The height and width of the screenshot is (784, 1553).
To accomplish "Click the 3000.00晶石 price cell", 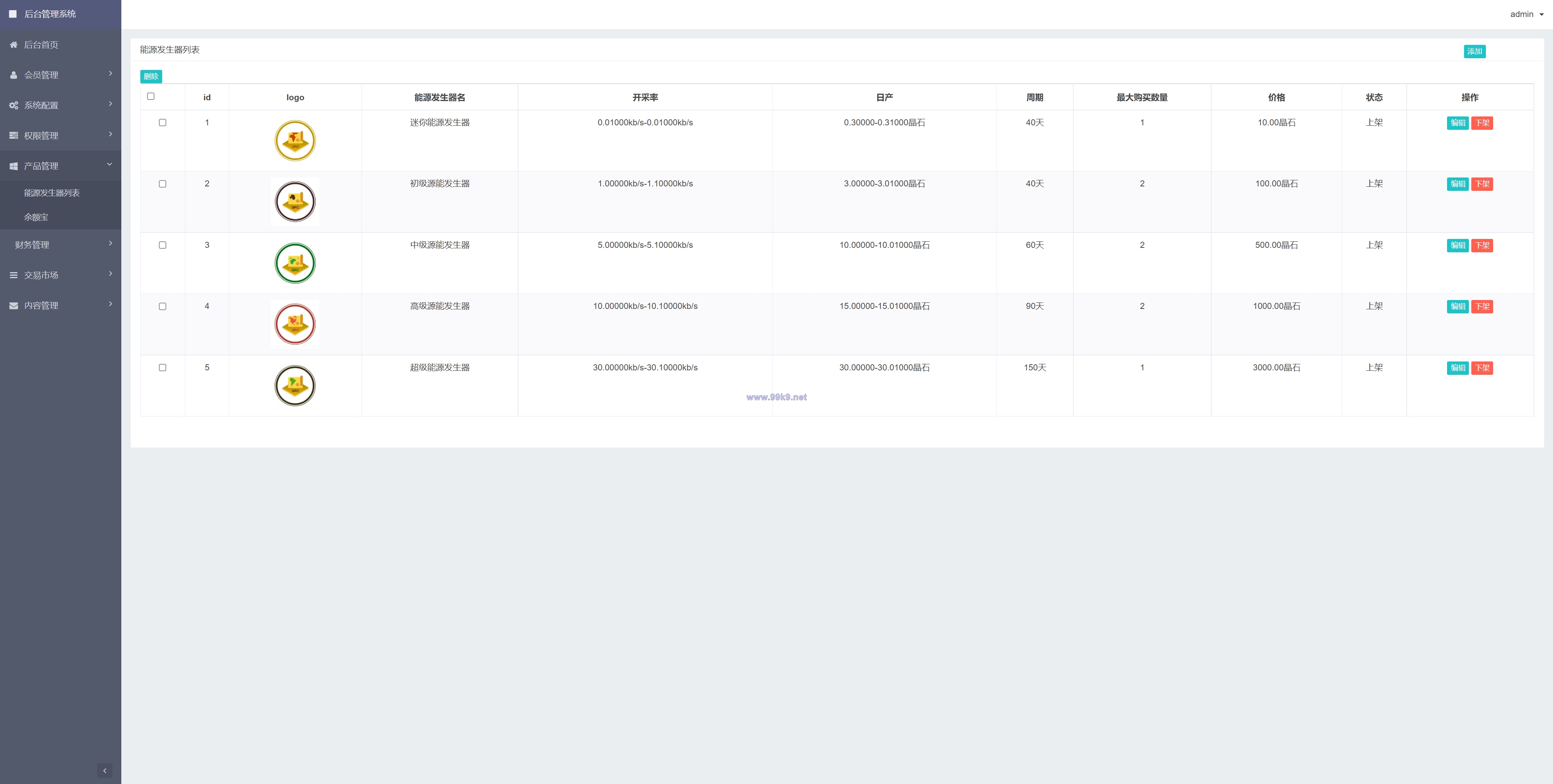I will (1276, 368).
